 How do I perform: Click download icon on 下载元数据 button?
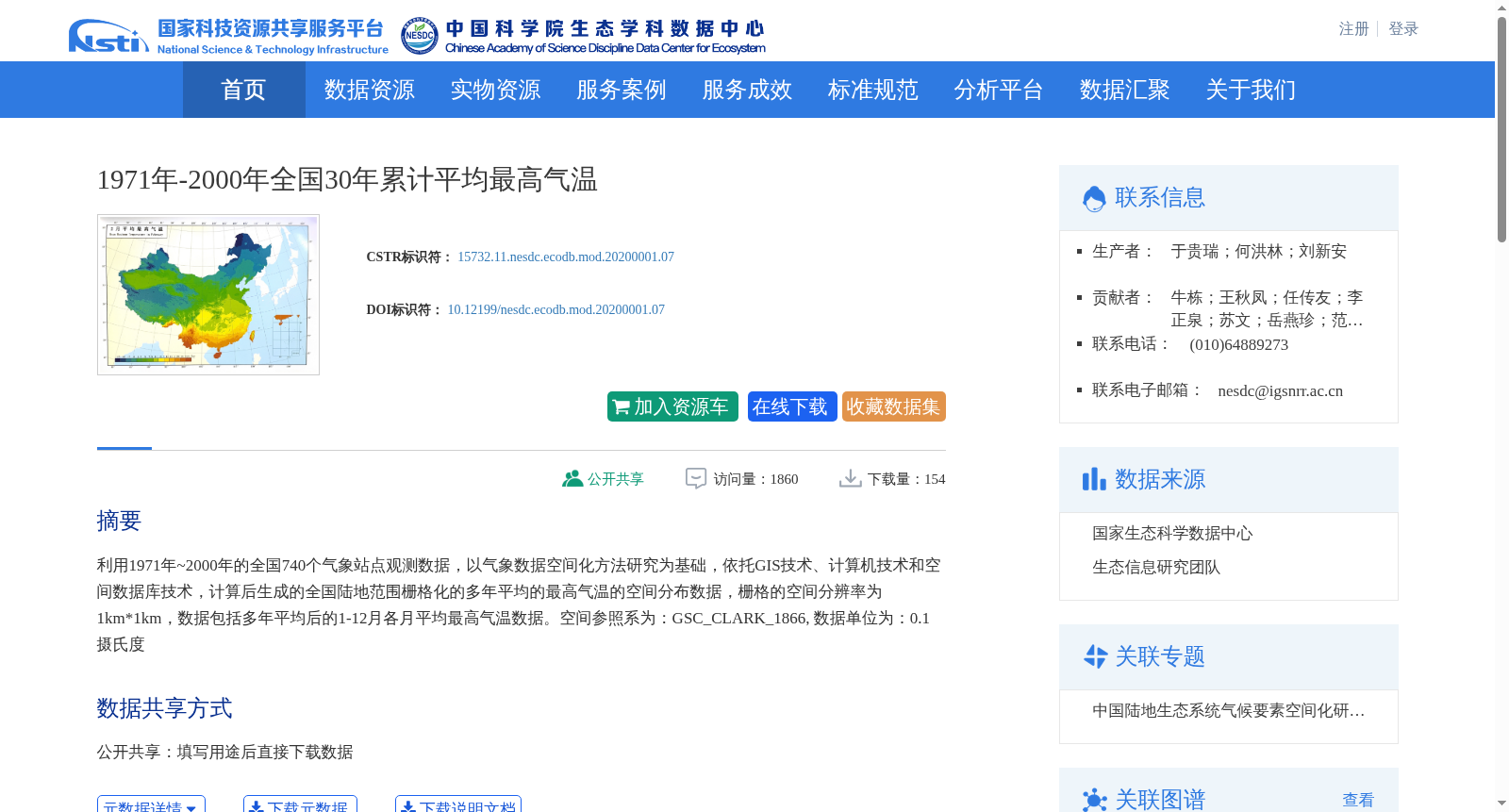click(256, 808)
